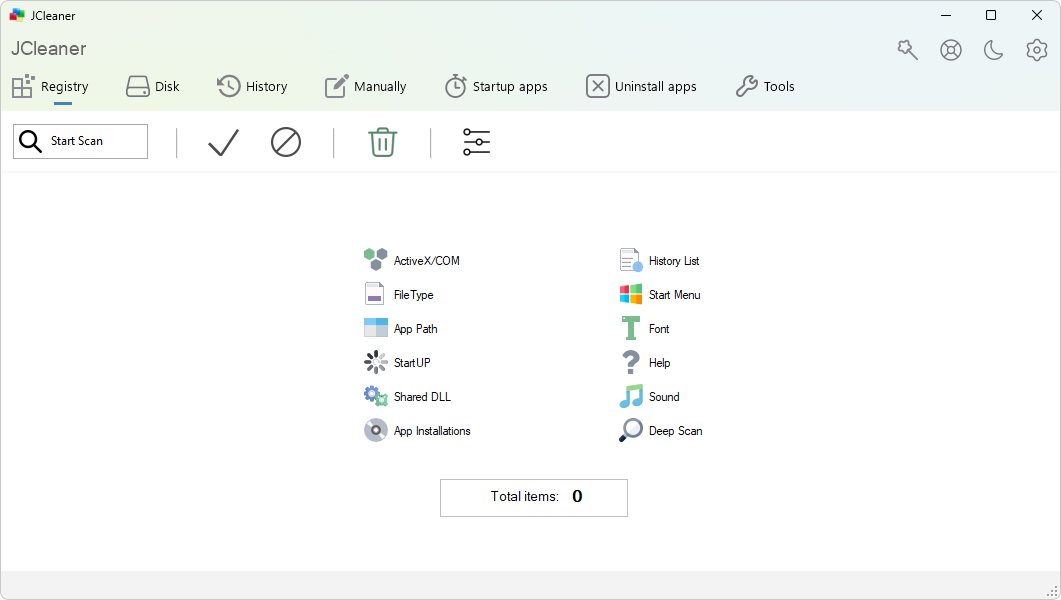Select the Shared DLL label

tap(422, 396)
